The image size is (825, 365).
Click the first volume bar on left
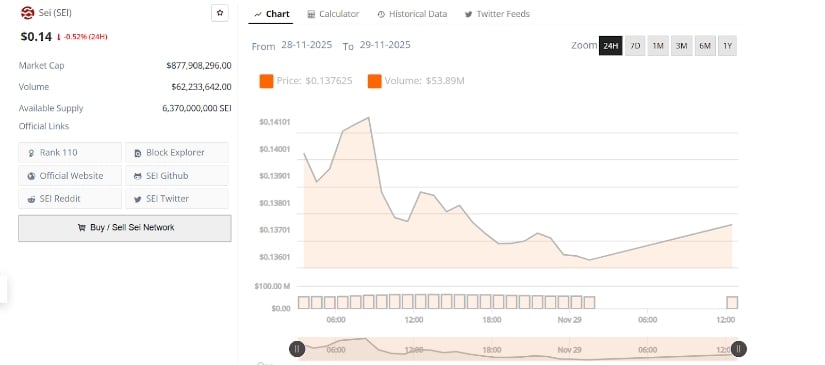pos(304,302)
